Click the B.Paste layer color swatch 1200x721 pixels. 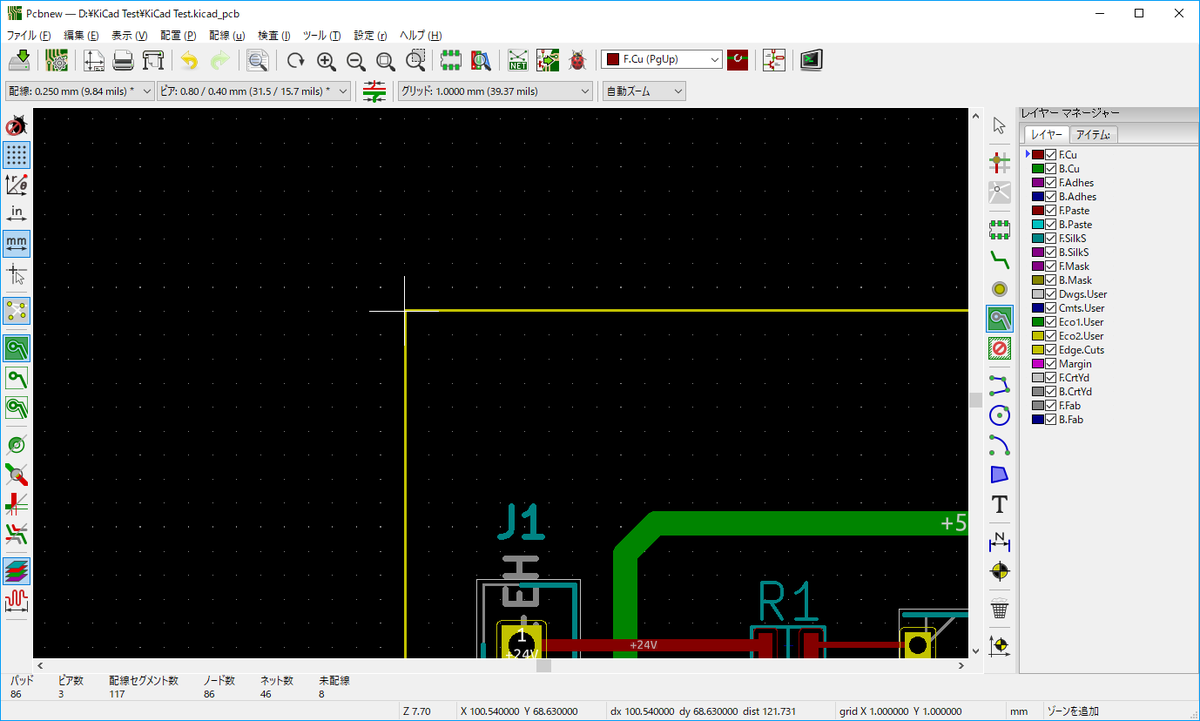[1038, 225]
